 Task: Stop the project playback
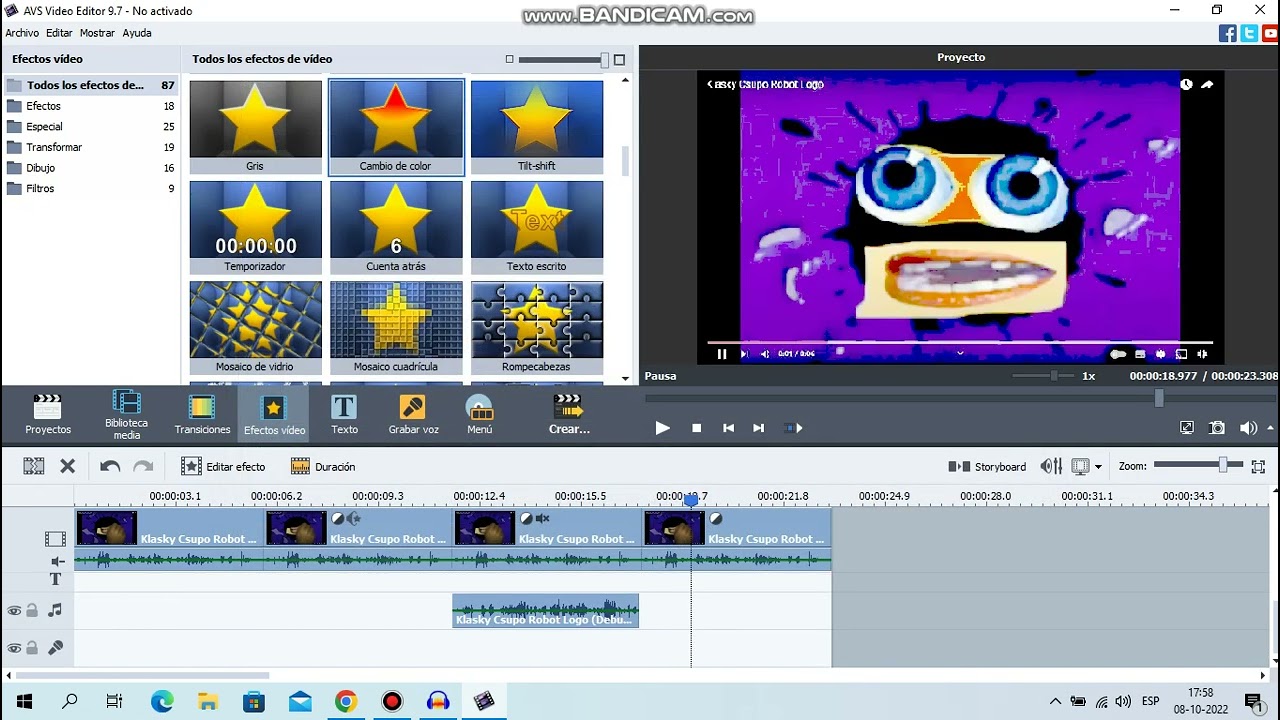697,428
